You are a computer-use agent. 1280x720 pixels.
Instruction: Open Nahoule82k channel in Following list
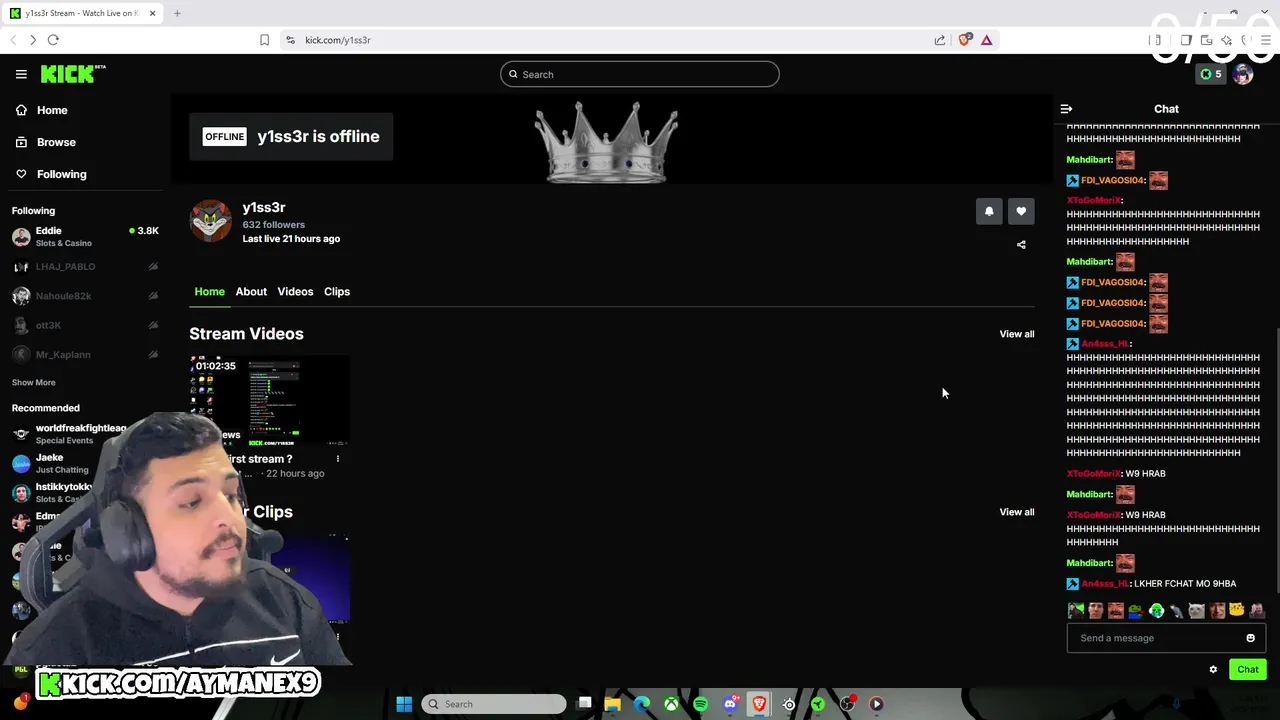(85, 296)
